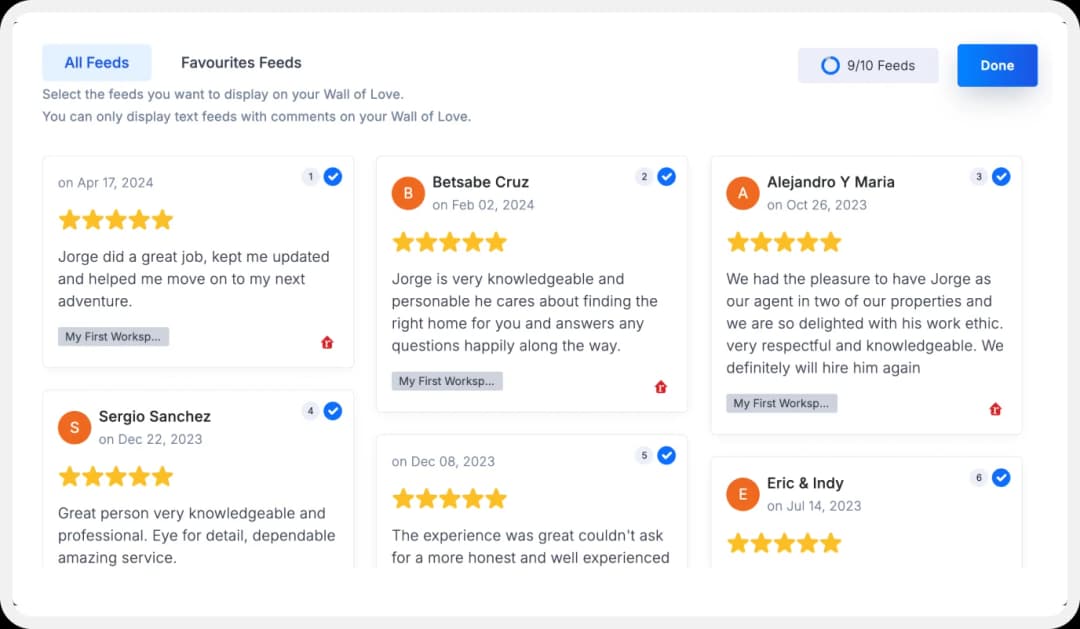Click the truncated workspace tag on Betsabe's review
The width and height of the screenshot is (1080, 629).
tap(447, 381)
